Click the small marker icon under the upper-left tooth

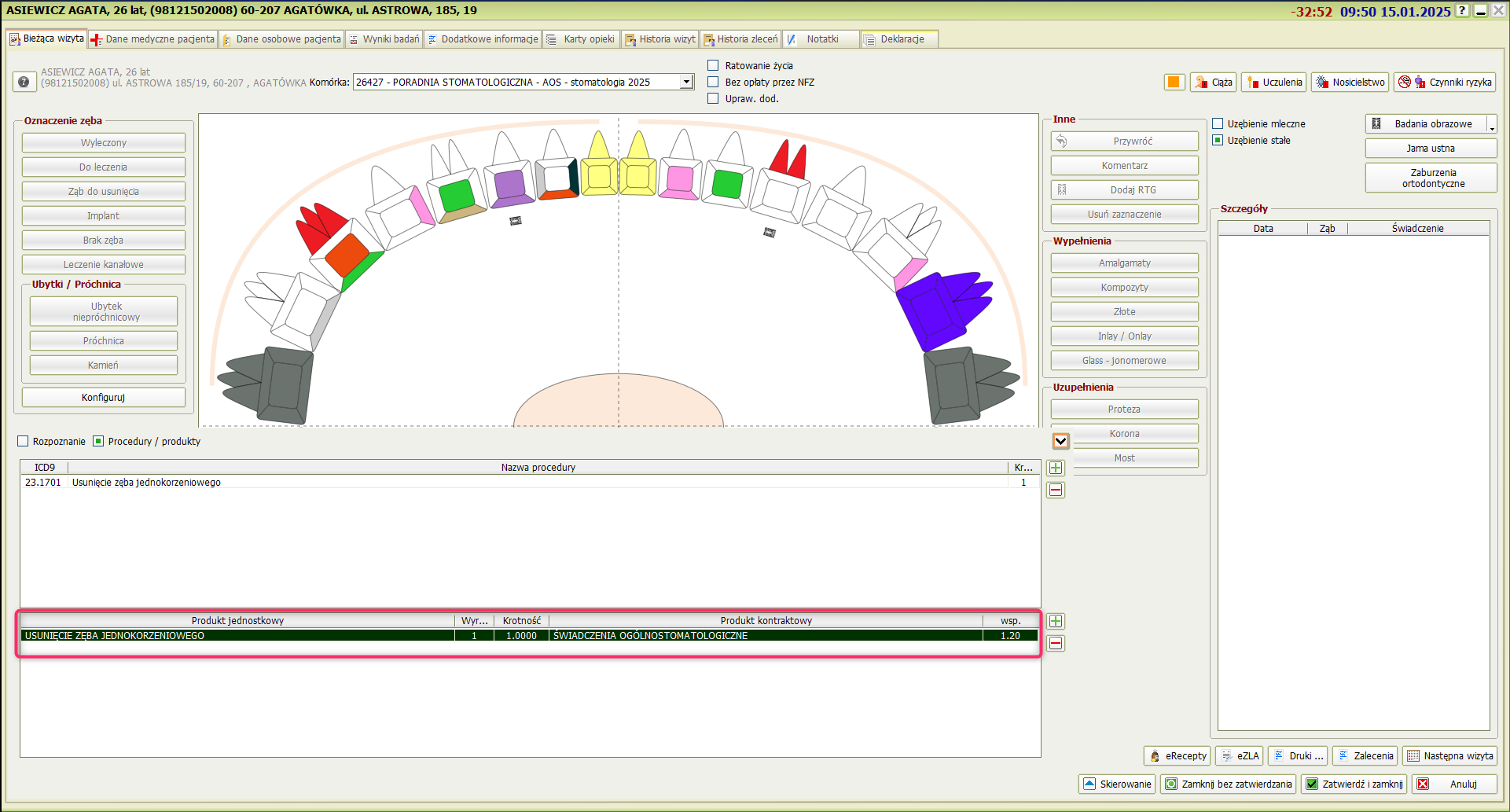pos(516,221)
